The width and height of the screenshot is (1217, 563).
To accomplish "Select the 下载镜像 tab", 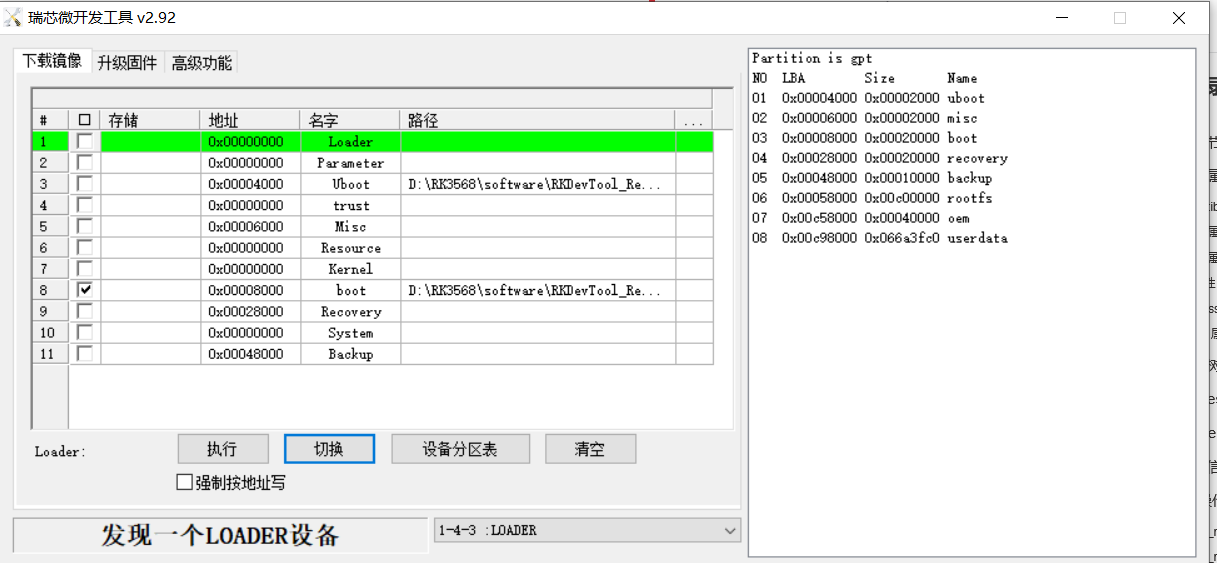I will tap(52, 61).
